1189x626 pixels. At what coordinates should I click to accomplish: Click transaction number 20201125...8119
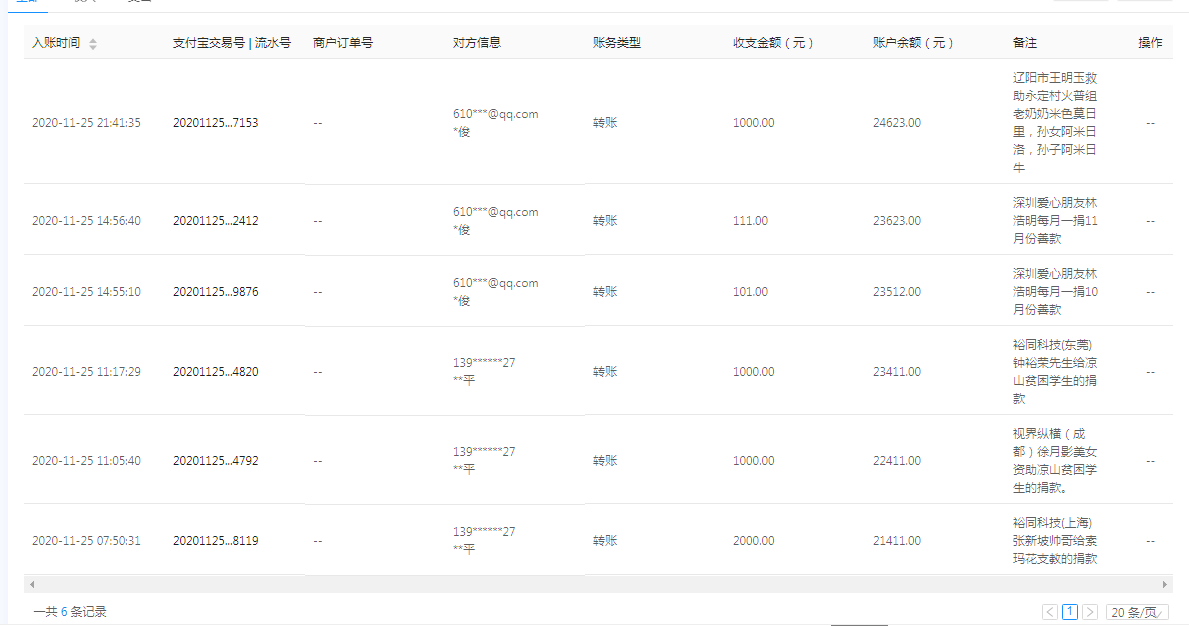click(215, 541)
